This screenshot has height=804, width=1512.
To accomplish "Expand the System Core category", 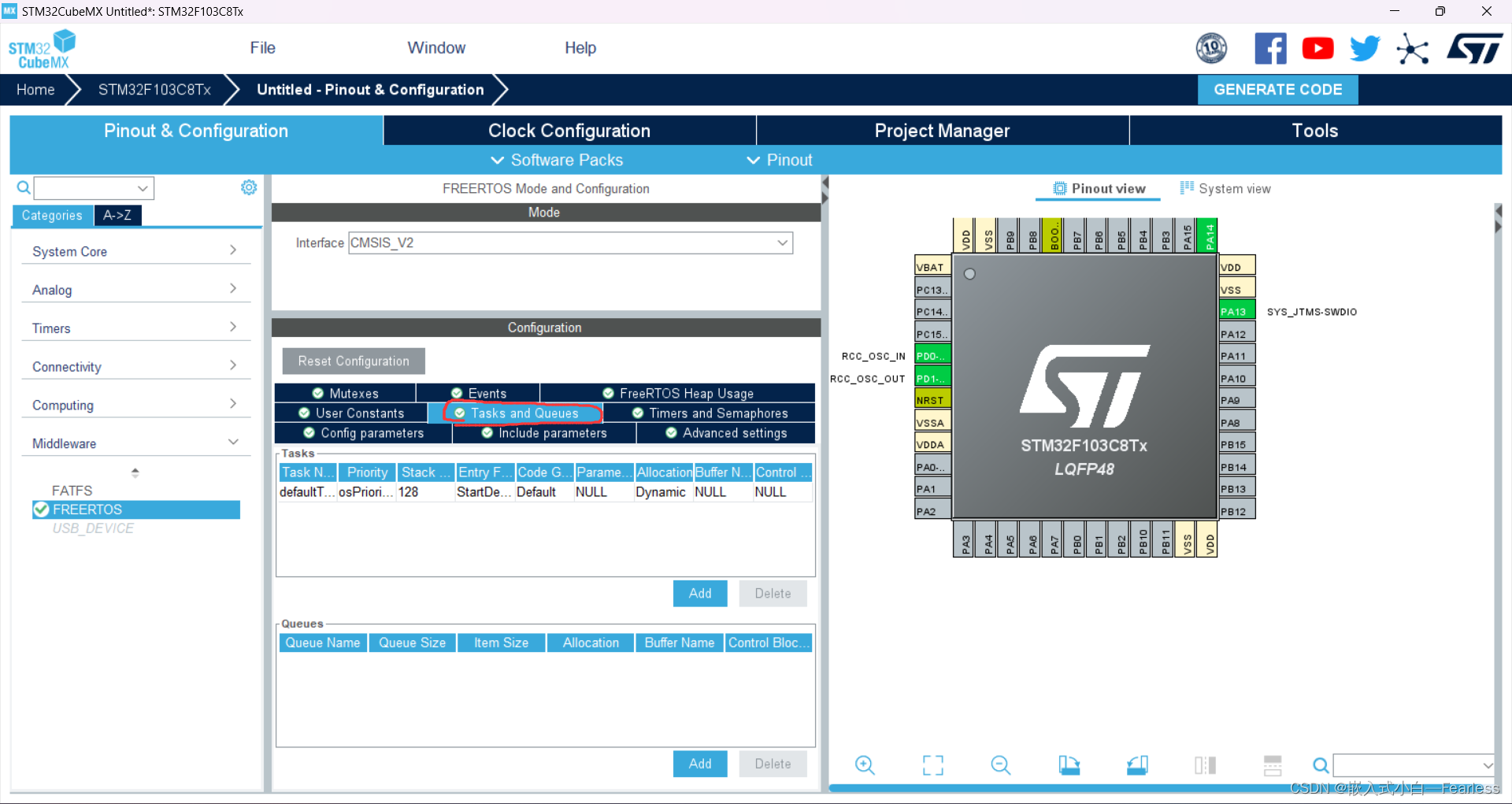I will 233,250.
